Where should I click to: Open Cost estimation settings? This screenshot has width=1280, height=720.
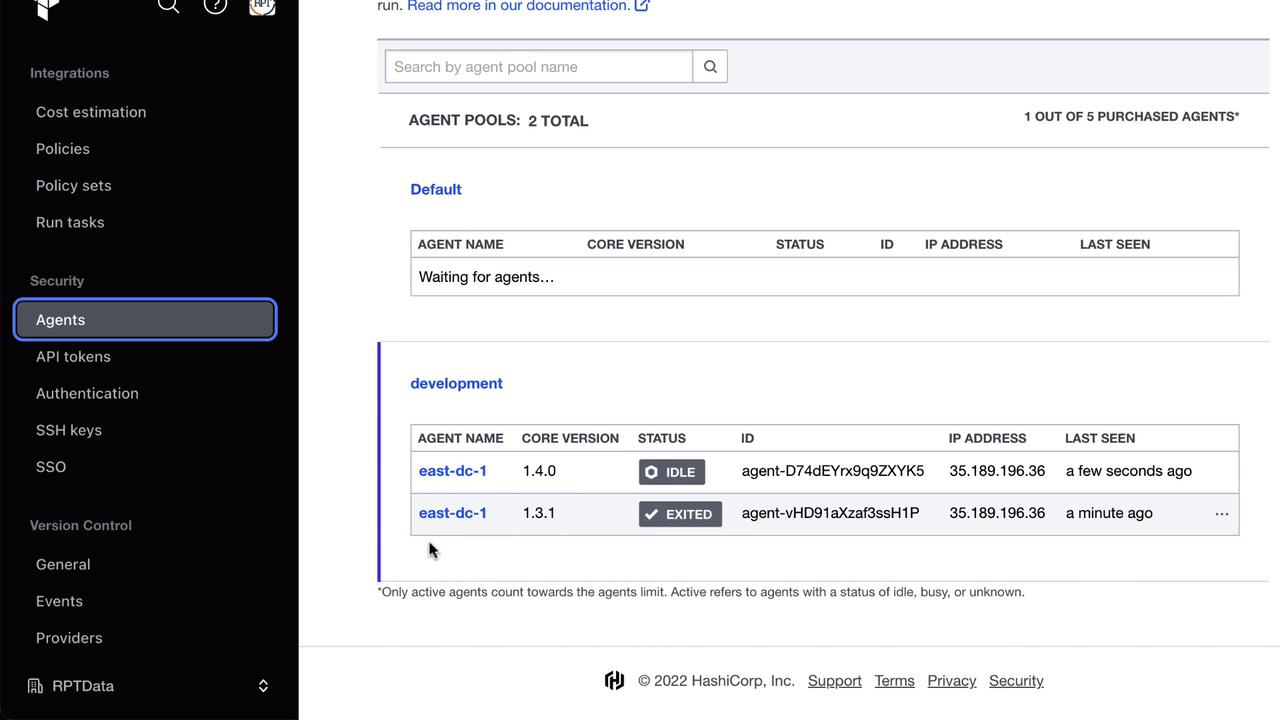91,112
